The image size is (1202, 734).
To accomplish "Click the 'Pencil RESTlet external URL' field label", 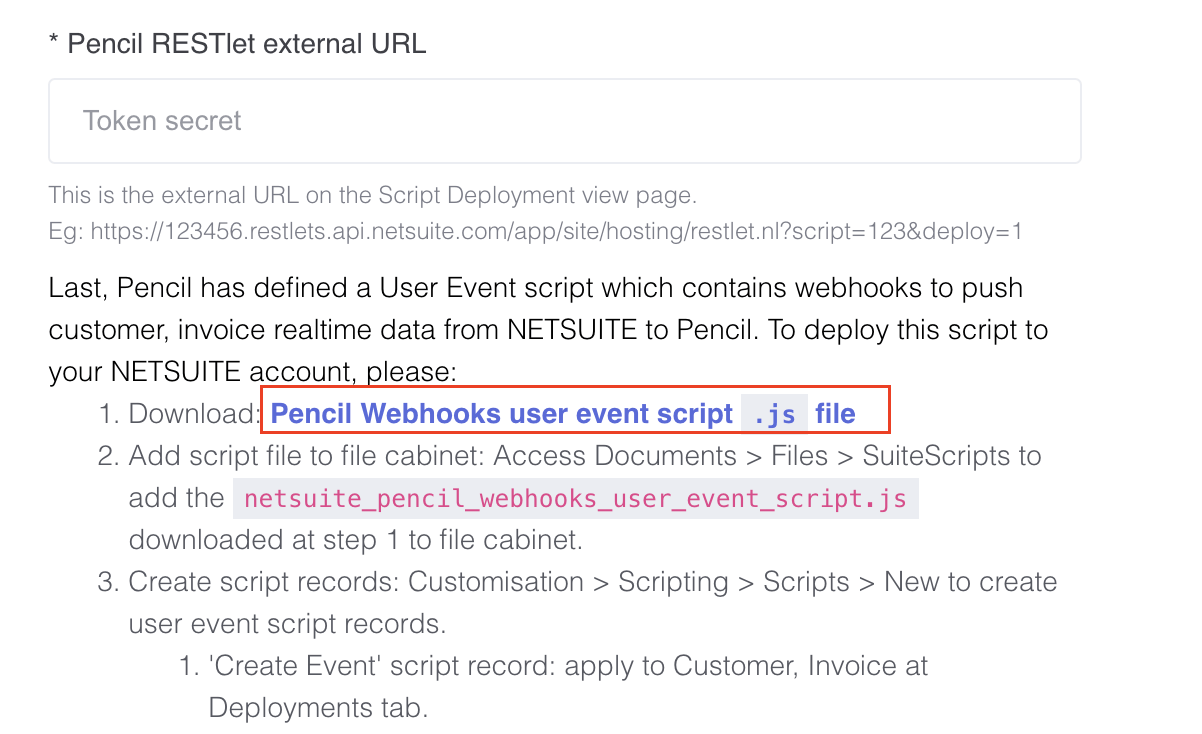I will point(236,43).
